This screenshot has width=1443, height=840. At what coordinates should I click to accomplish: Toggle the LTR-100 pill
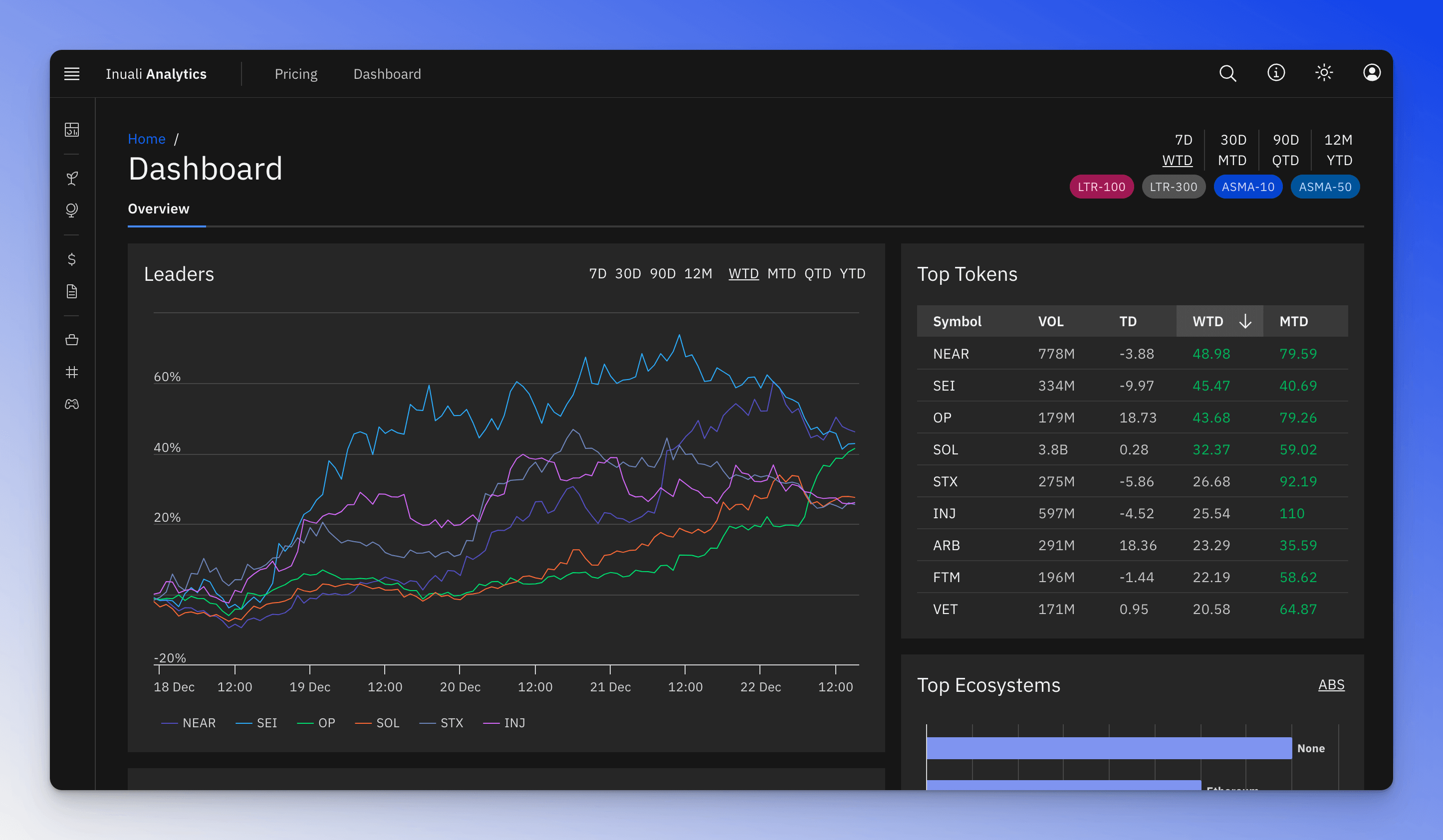click(1101, 187)
